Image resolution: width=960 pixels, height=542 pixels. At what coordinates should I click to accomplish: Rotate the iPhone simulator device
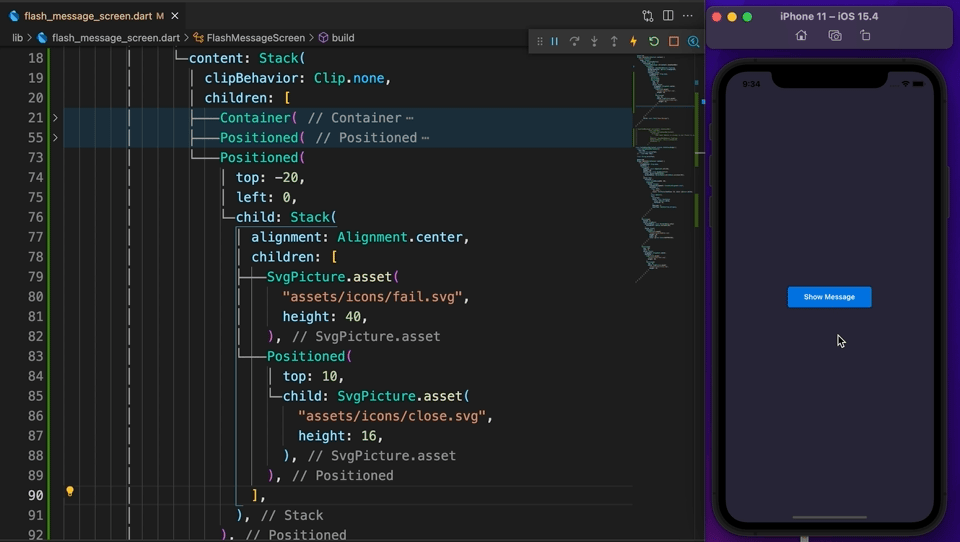(x=865, y=36)
